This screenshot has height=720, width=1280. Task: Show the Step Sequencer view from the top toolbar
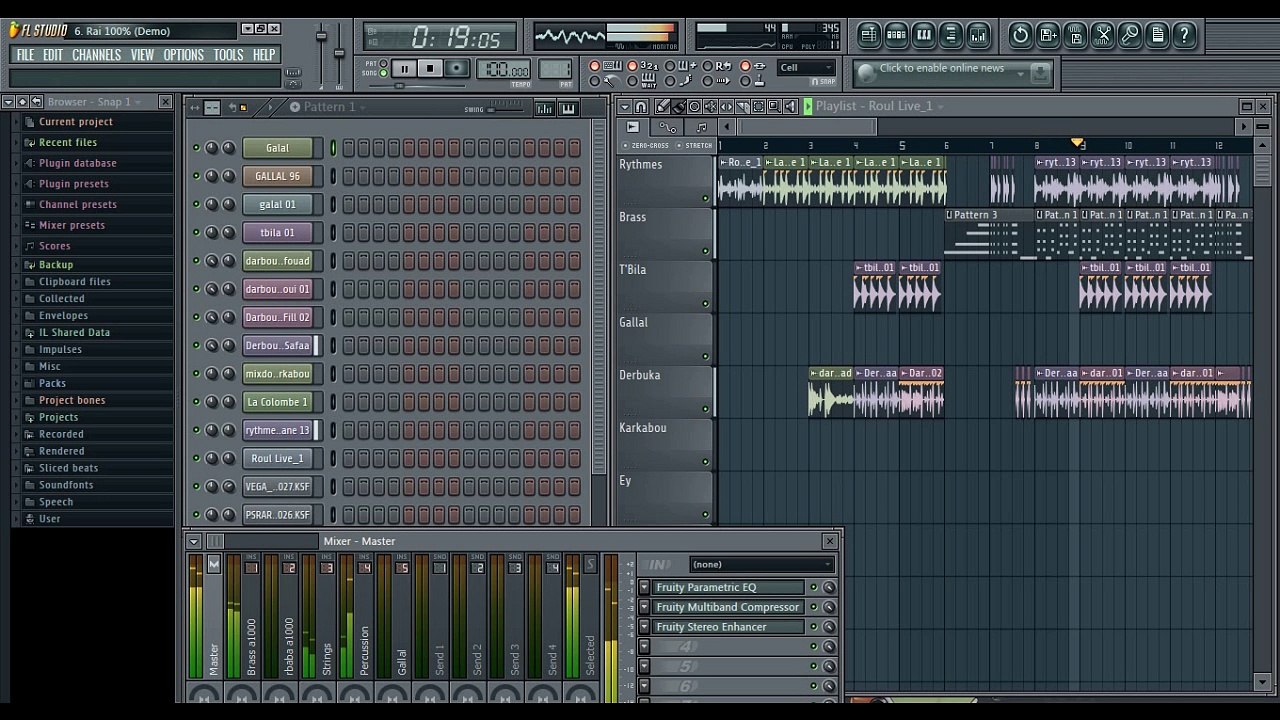coord(896,35)
